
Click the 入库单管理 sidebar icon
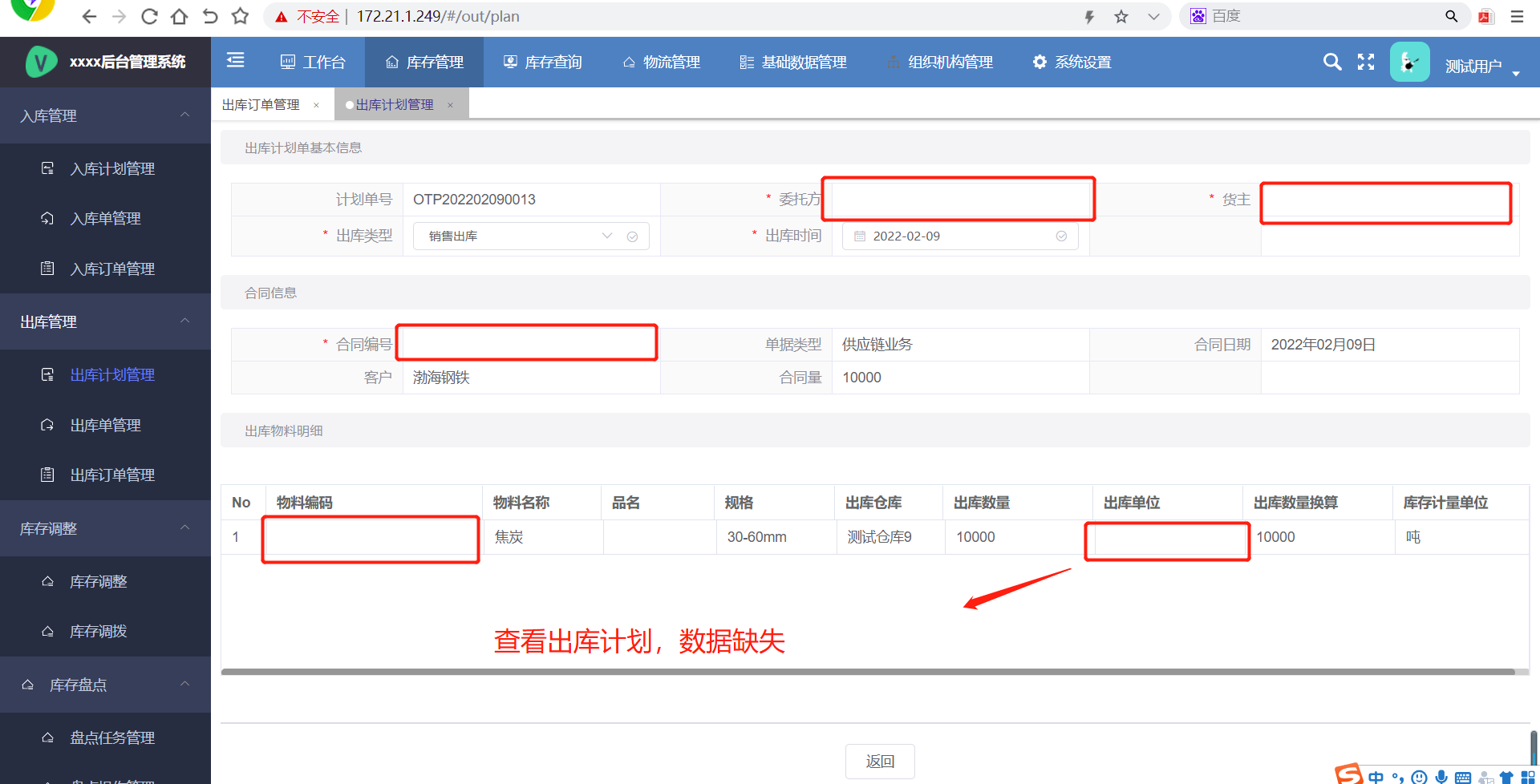[x=47, y=218]
